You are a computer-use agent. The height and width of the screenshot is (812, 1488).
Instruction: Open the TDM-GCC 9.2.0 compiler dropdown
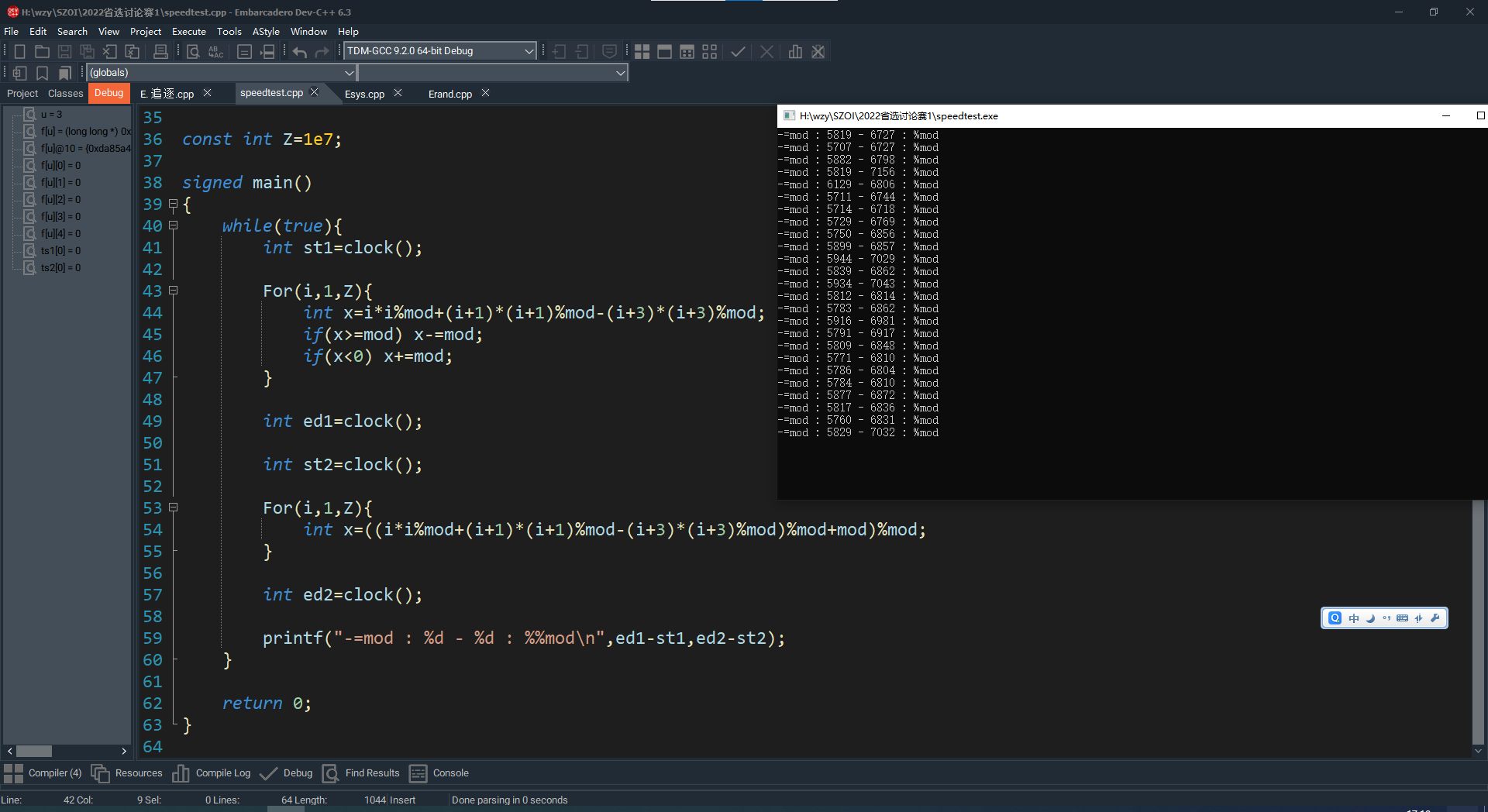440,51
